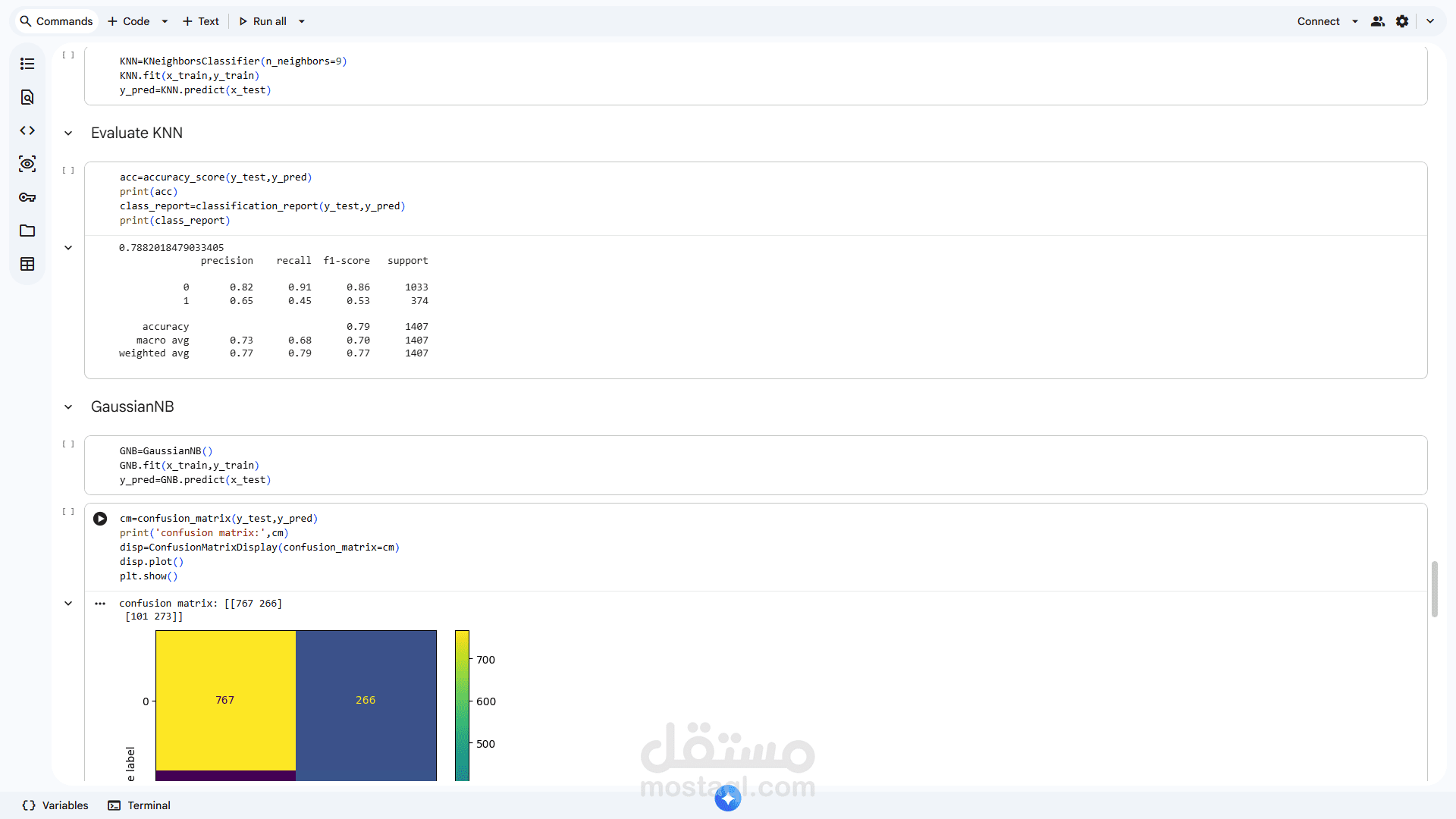Click the Gemini sparkle button at the bottom
The image size is (1456, 819).
[x=728, y=798]
